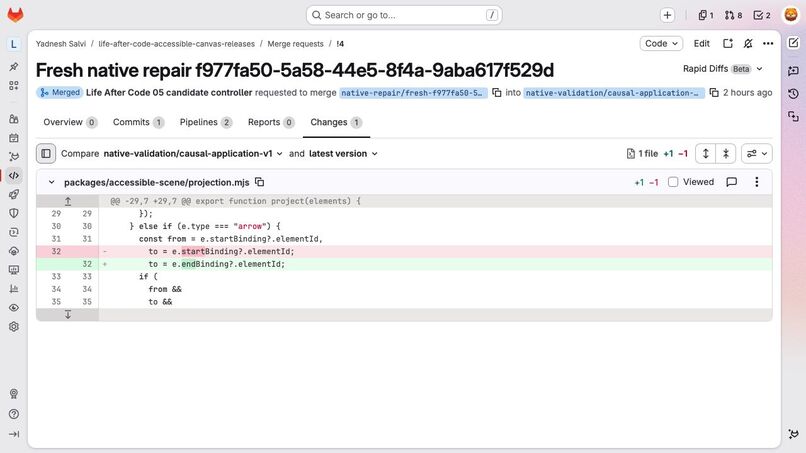Click the Merged status badge
This screenshot has height=453, width=806.
tap(60, 93)
